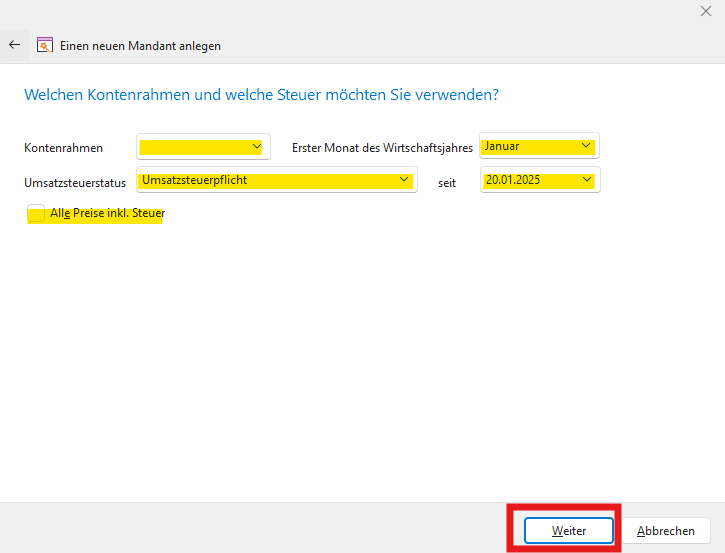Enable the Alle Preise inkl. Steuer checkbox

coord(36,212)
